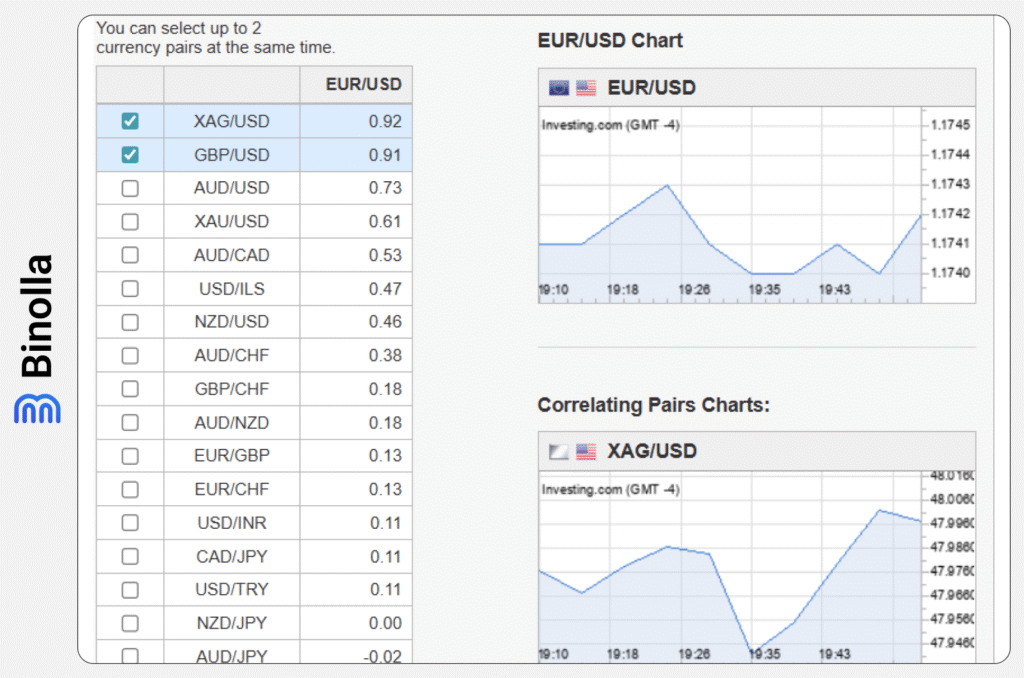Click the EU flag icon in EUR/USD chart header
Screen dimensions: 1024x678
[559, 88]
